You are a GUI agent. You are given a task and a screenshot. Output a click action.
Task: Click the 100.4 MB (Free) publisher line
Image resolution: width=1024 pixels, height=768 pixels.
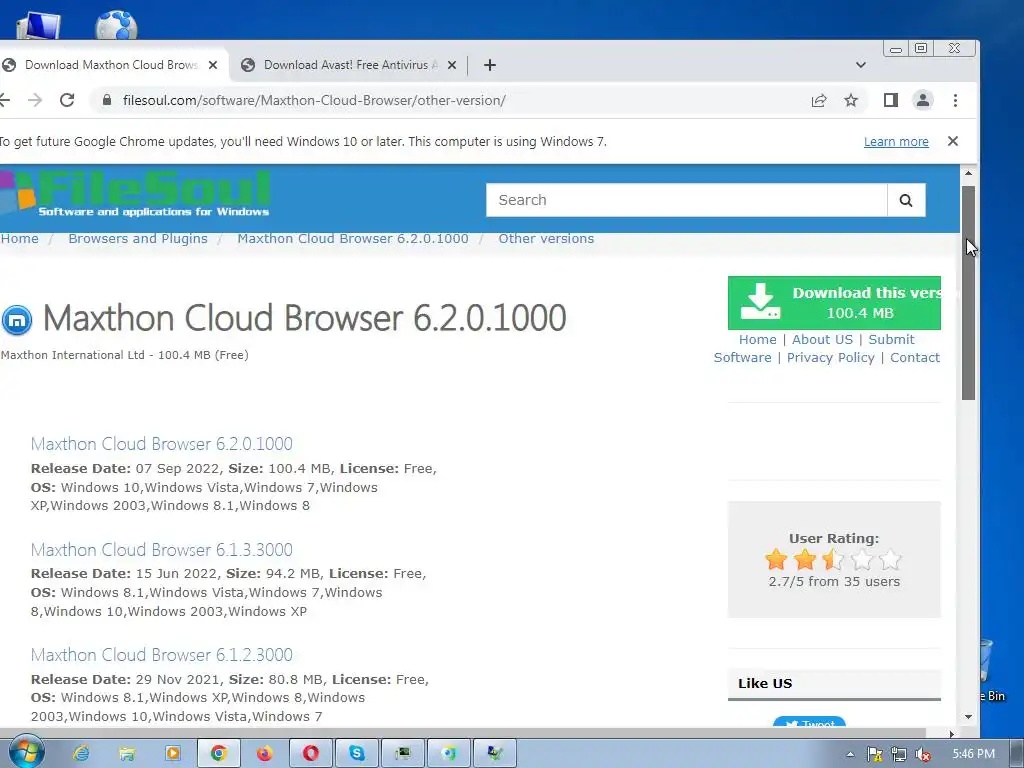tap(125, 355)
